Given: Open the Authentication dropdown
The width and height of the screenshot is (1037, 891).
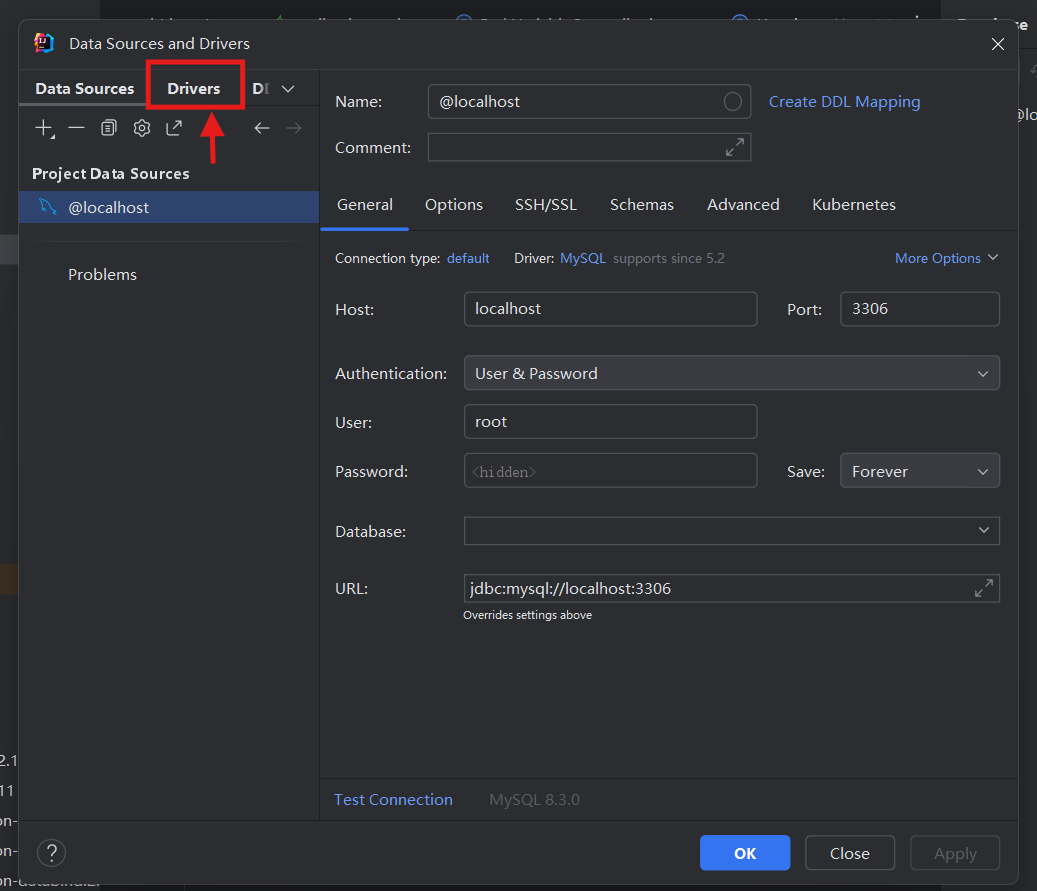Looking at the screenshot, I should click(731, 373).
